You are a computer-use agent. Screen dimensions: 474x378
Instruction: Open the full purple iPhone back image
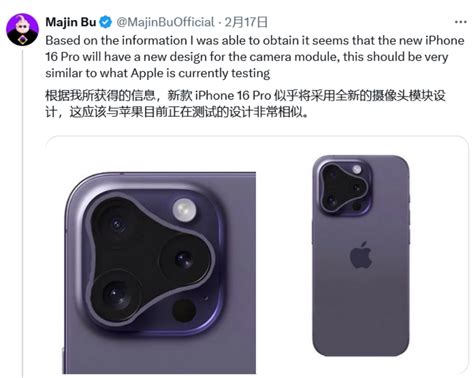(361, 255)
